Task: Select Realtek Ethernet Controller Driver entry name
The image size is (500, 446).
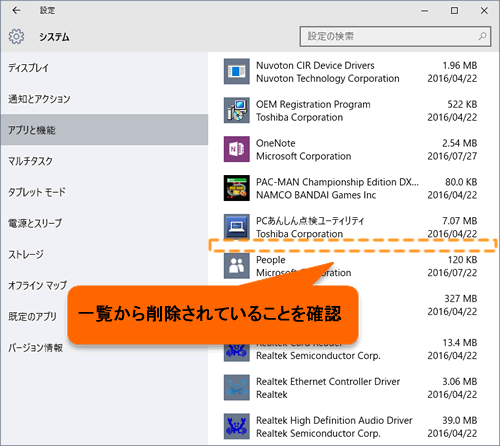Action: 328,381
